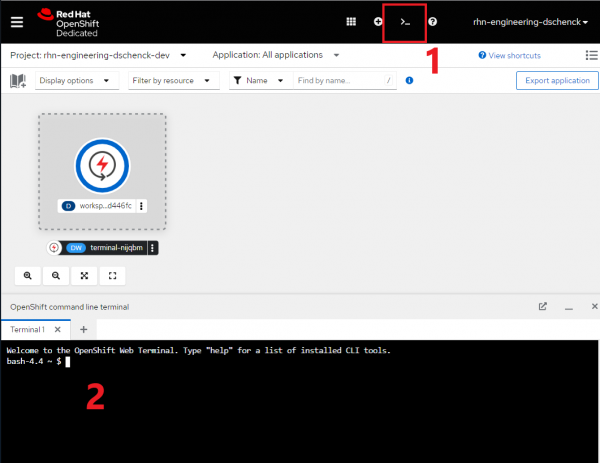Screen dimensions: 600x463
Task: Expand Application: All applications dropdown
Action: 276,55
